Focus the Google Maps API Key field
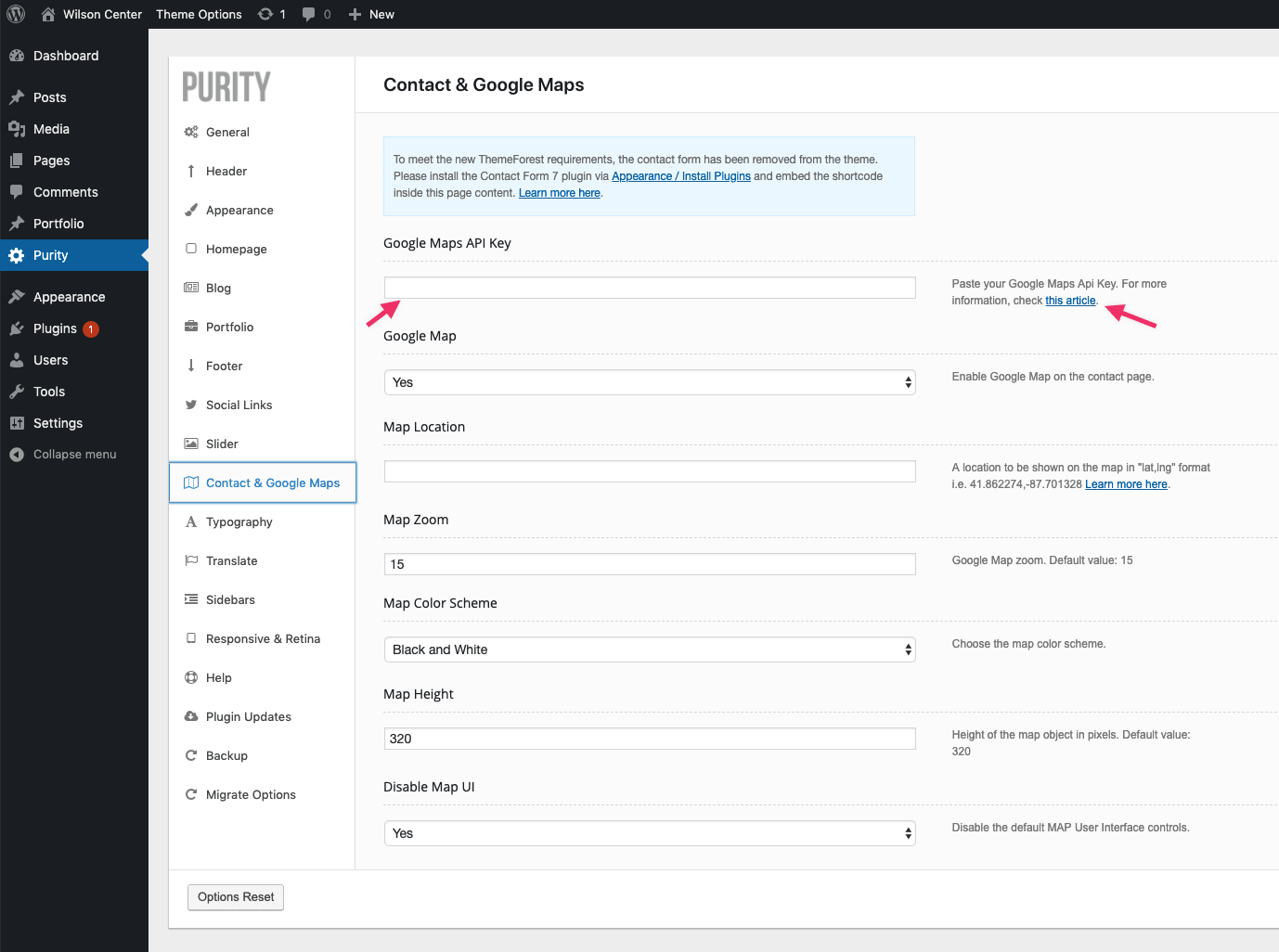Viewport: 1279px width, 952px height. pyautogui.click(x=650, y=288)
